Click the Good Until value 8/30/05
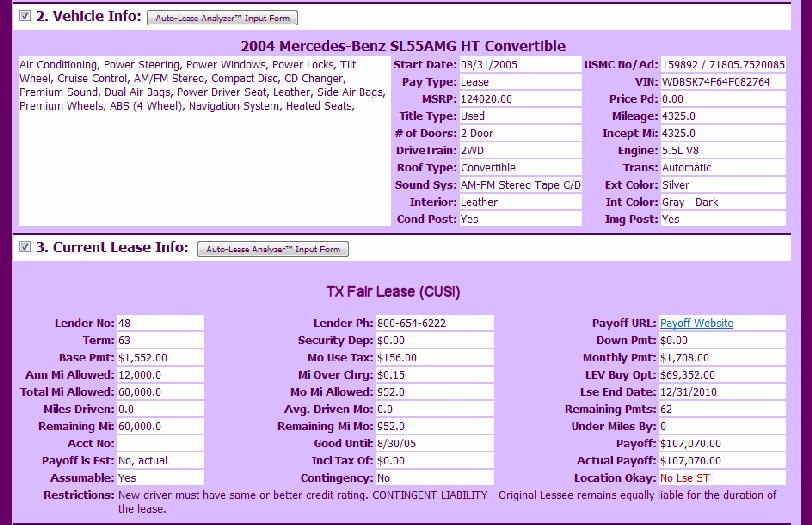The height and width of the screenshot is (525, 812). pyautogui.click(x=434, y=443)
